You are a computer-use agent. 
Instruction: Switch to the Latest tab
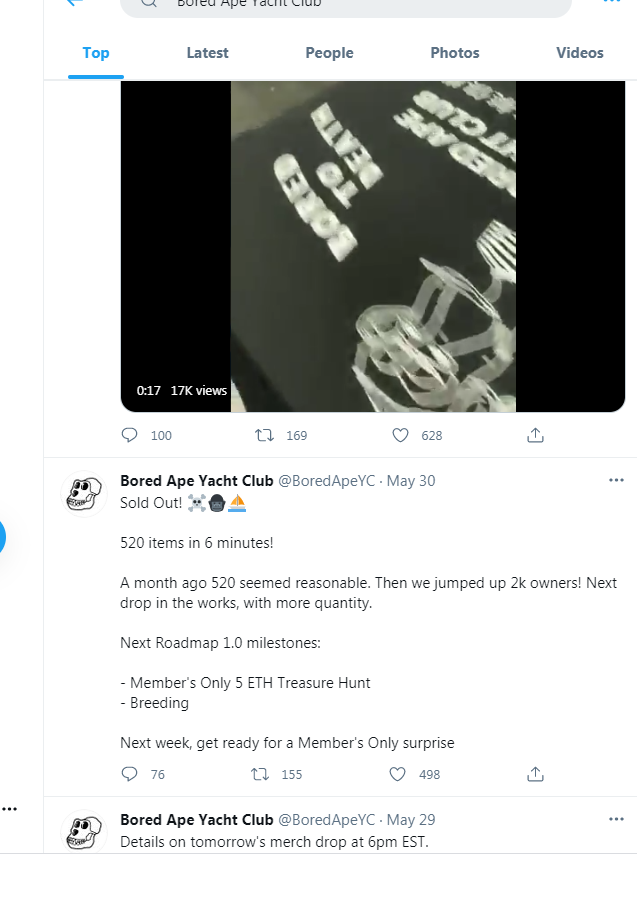coord(207,52)
